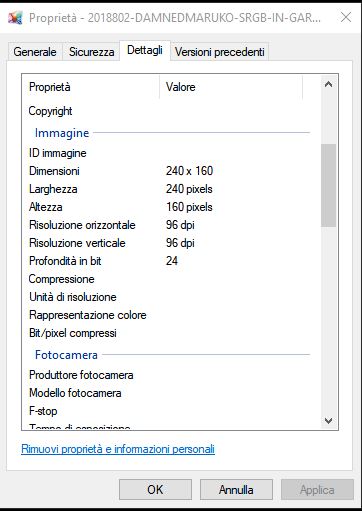Open the Versioni precedenti tab
Viewport: 362px width, 511px height.
click(220, 52)
